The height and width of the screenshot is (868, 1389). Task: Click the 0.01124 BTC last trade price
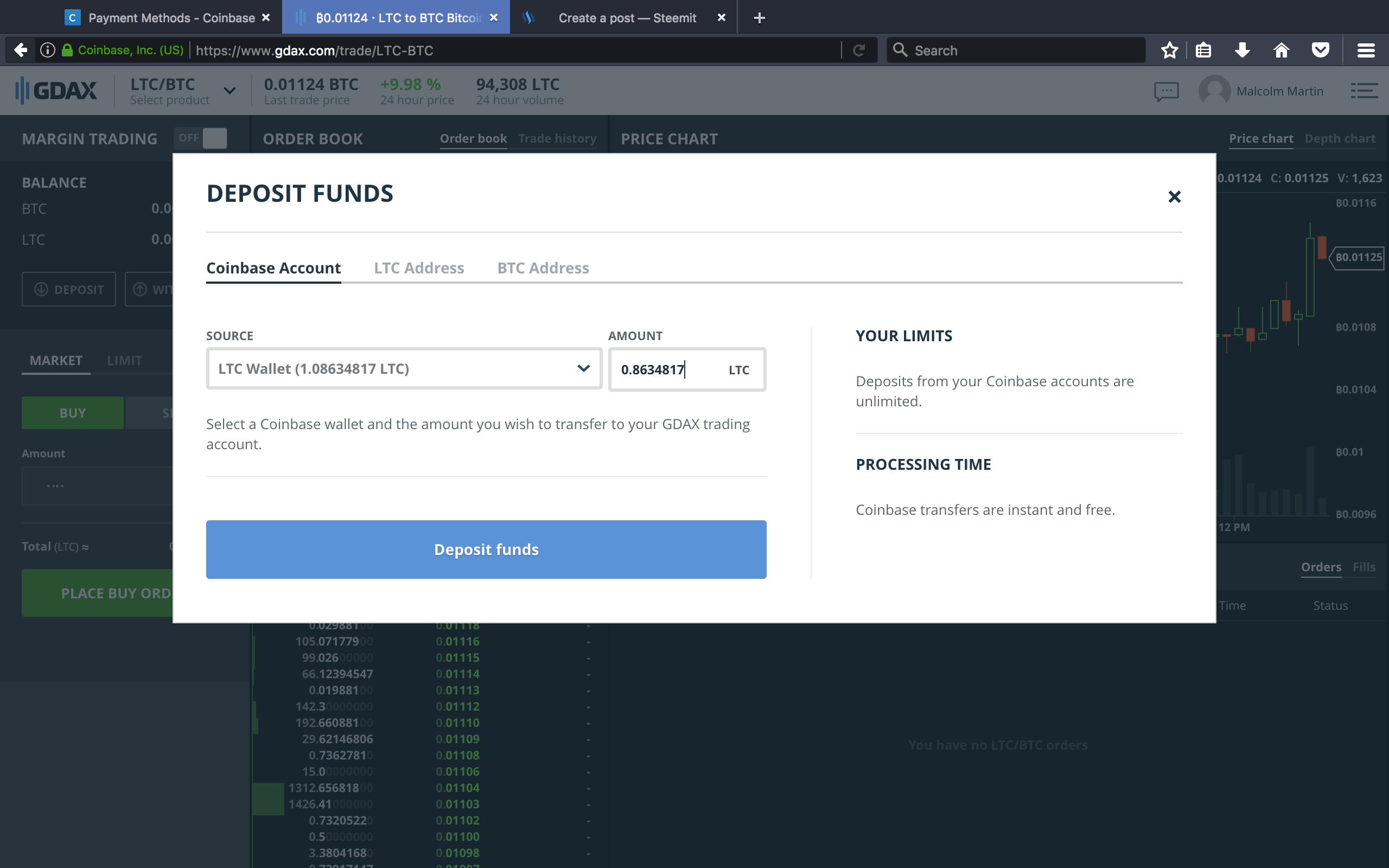[x=311, y=85]
